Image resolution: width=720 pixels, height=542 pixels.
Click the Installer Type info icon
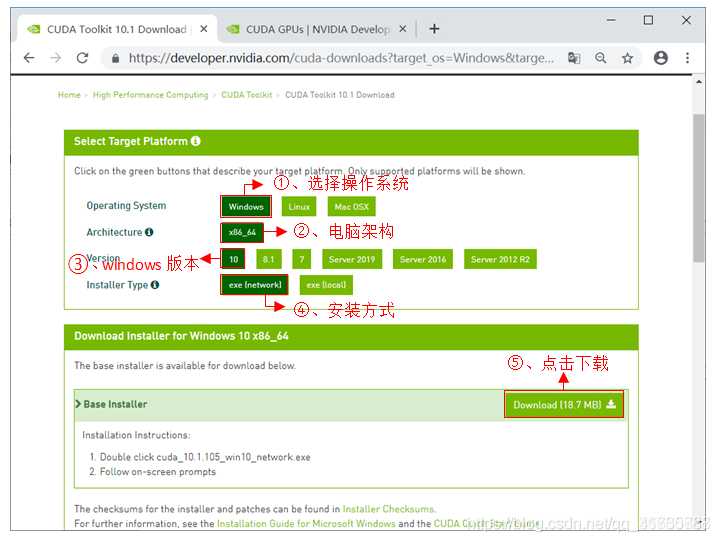pos(155,285)
